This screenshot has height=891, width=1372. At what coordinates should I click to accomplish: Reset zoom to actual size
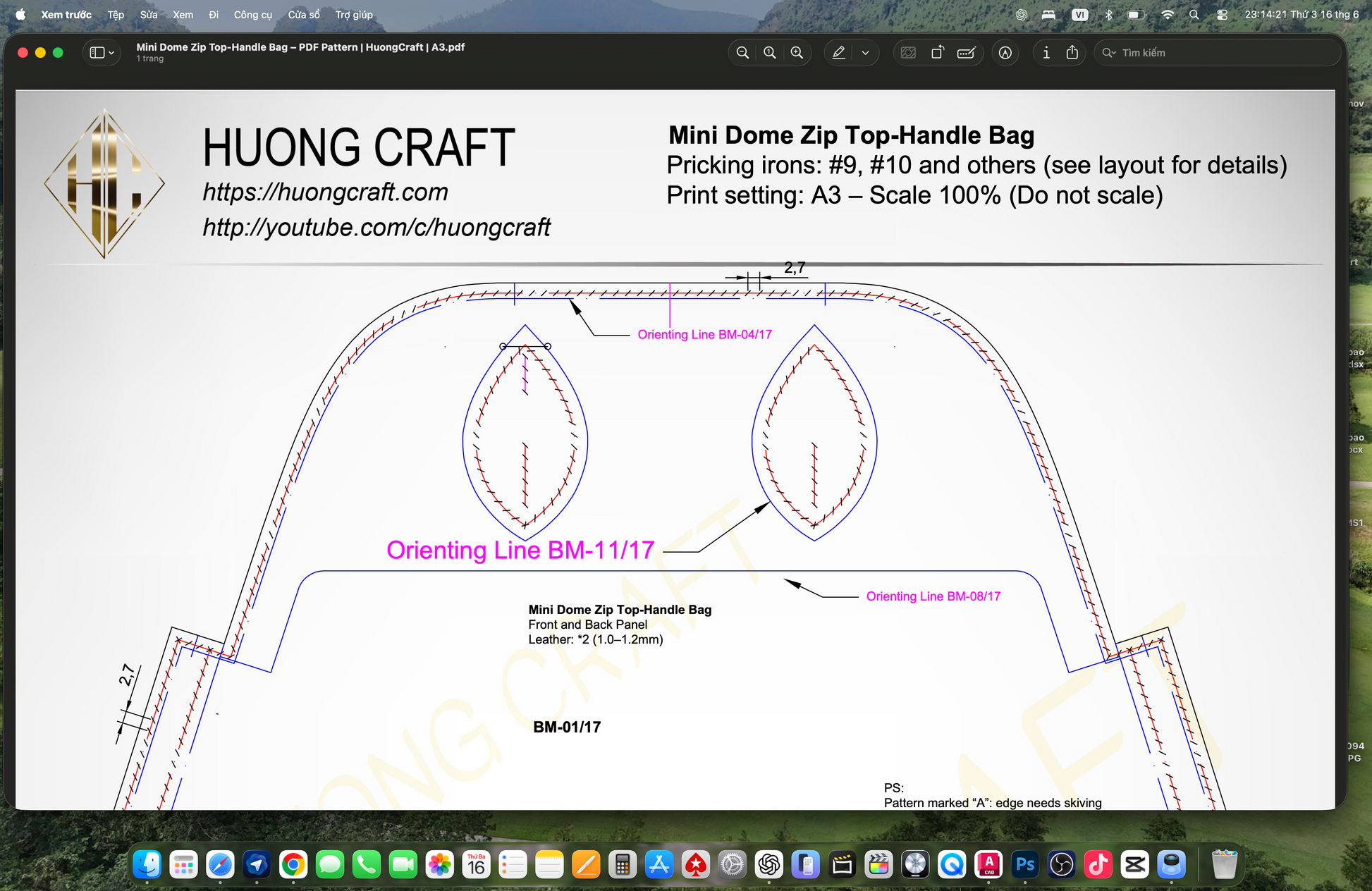point(770,53)
